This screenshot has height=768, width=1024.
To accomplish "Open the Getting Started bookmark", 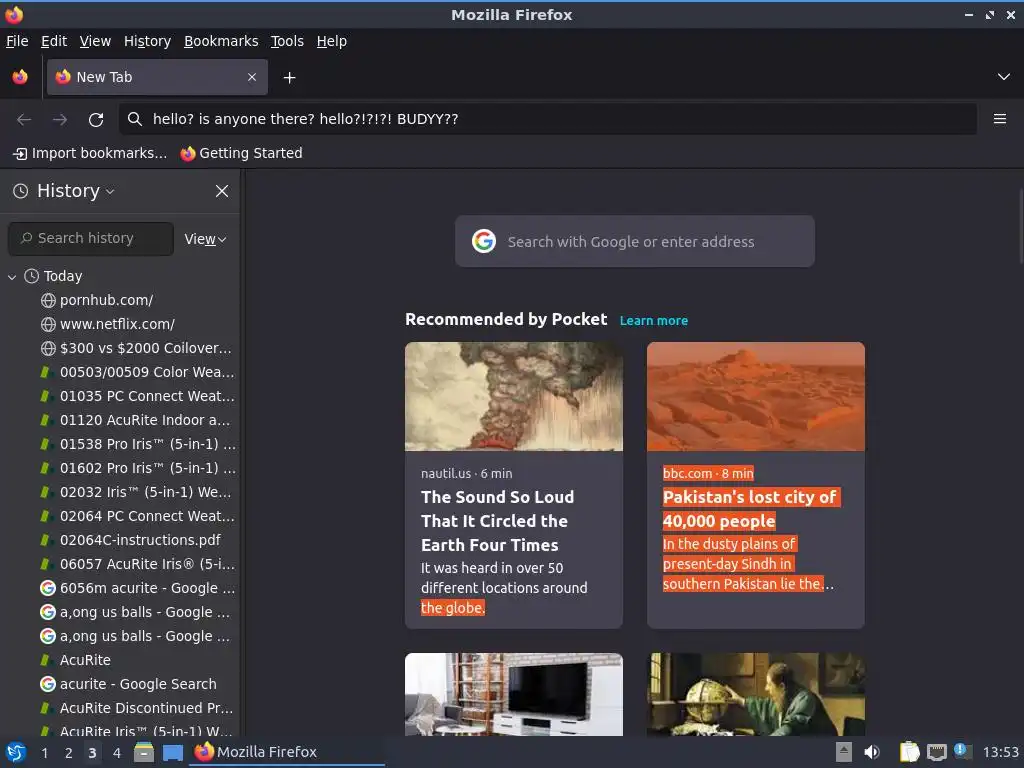I will tap(242, 153).
